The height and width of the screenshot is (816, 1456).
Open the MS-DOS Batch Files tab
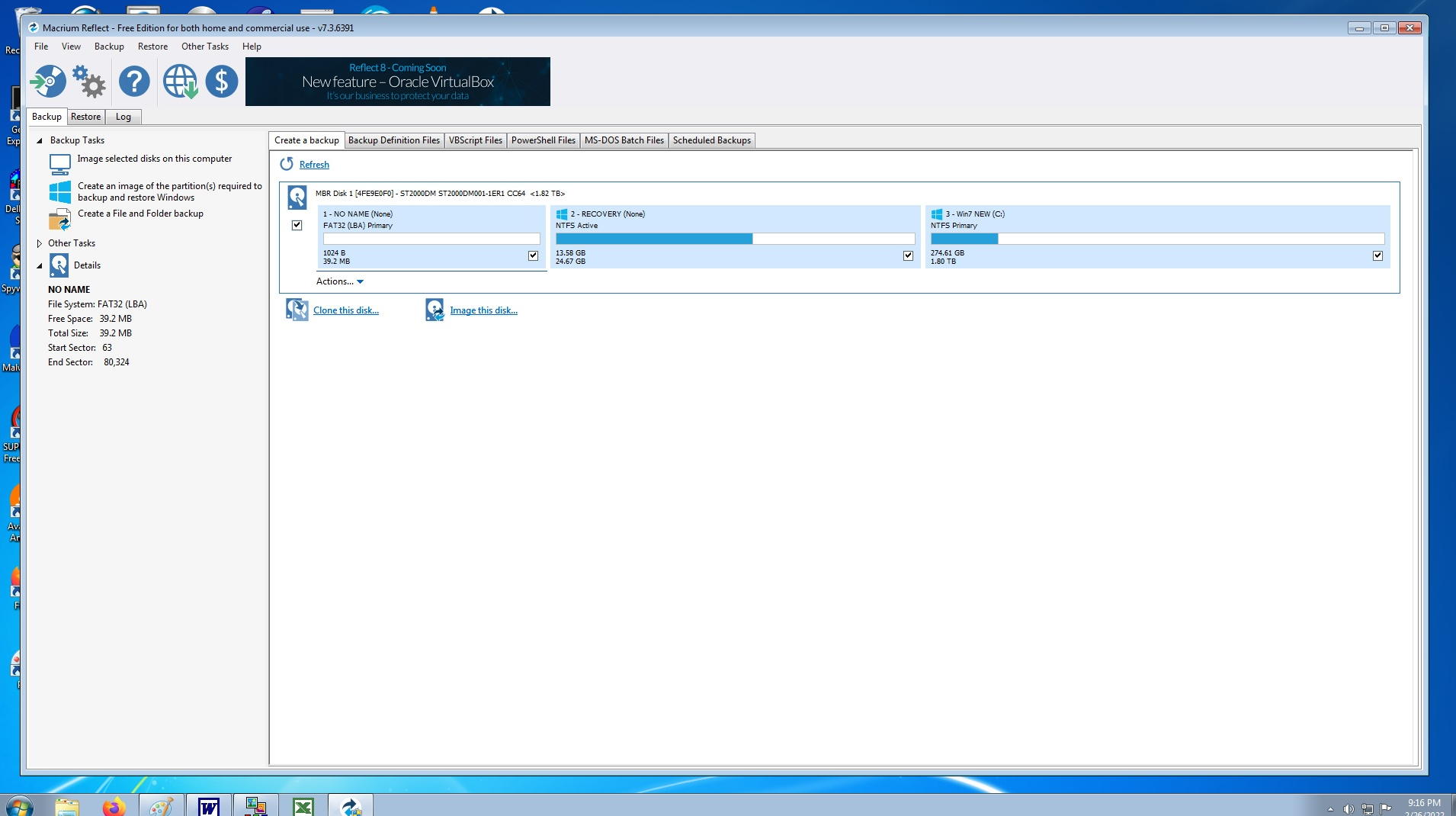624,140
